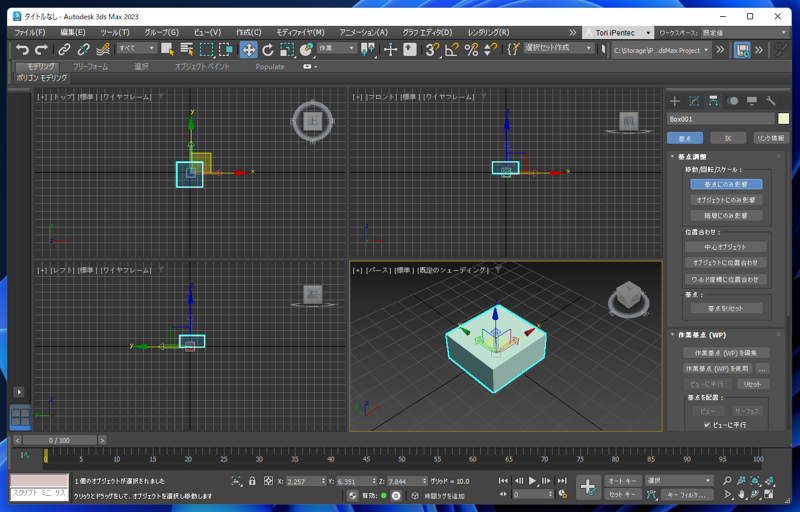This screenshot has height=512, width=800.
Task: Click the 作業基点 (WP) を編集 button
Action: click(x=726, y=352)
